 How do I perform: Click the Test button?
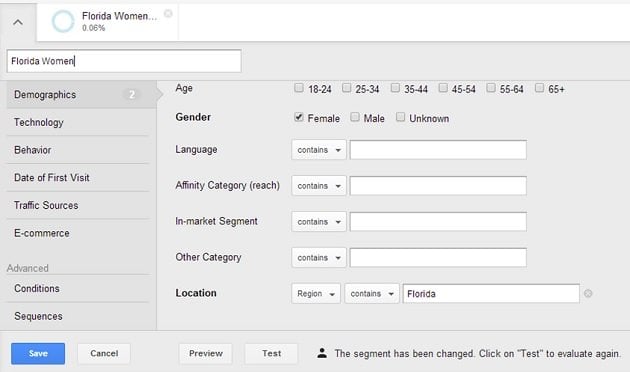coord(272,354)
